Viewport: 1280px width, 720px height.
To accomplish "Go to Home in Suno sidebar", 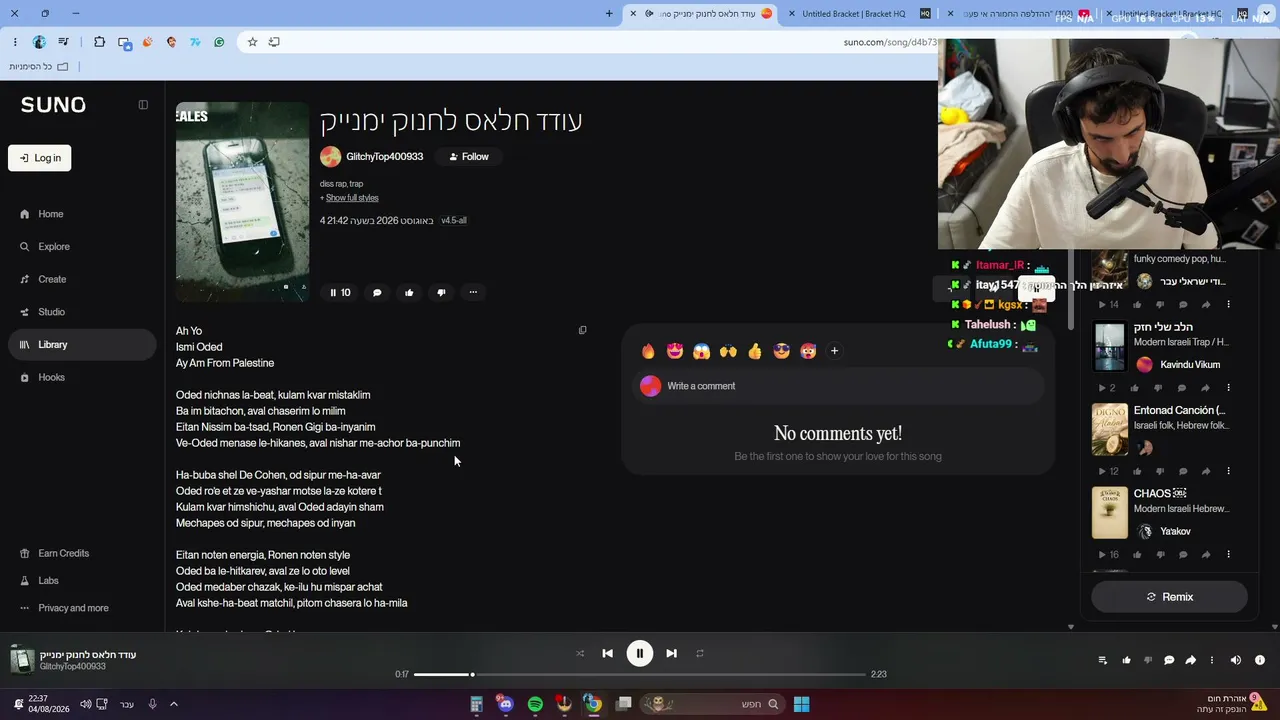I will pos(82,214).
